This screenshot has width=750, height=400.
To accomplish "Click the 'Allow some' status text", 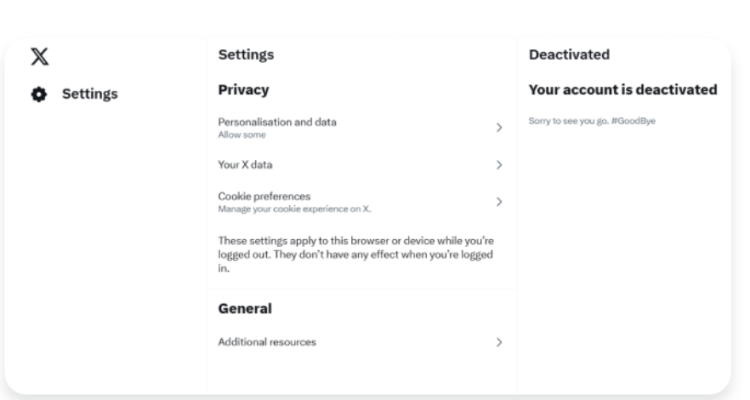I will click(242, 135).
